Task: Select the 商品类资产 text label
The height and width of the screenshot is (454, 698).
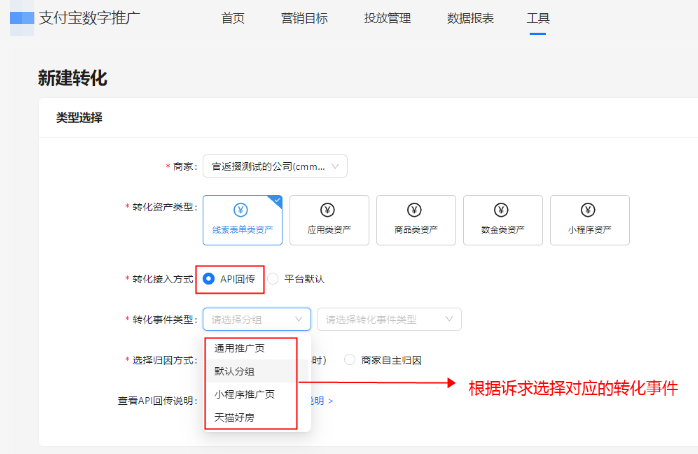Action: [416, 230]
